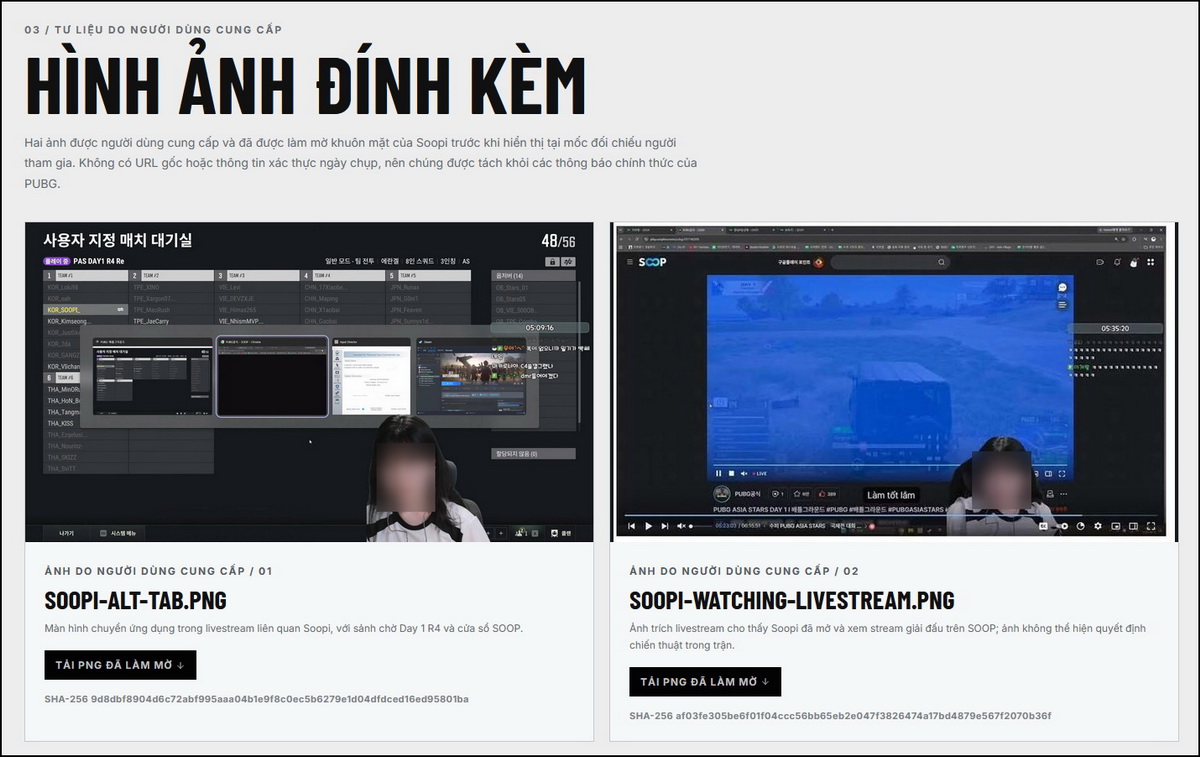Click skip-to-next in bottom player bar
This screenshot has height=757, width=1200.
coord(665,526)
